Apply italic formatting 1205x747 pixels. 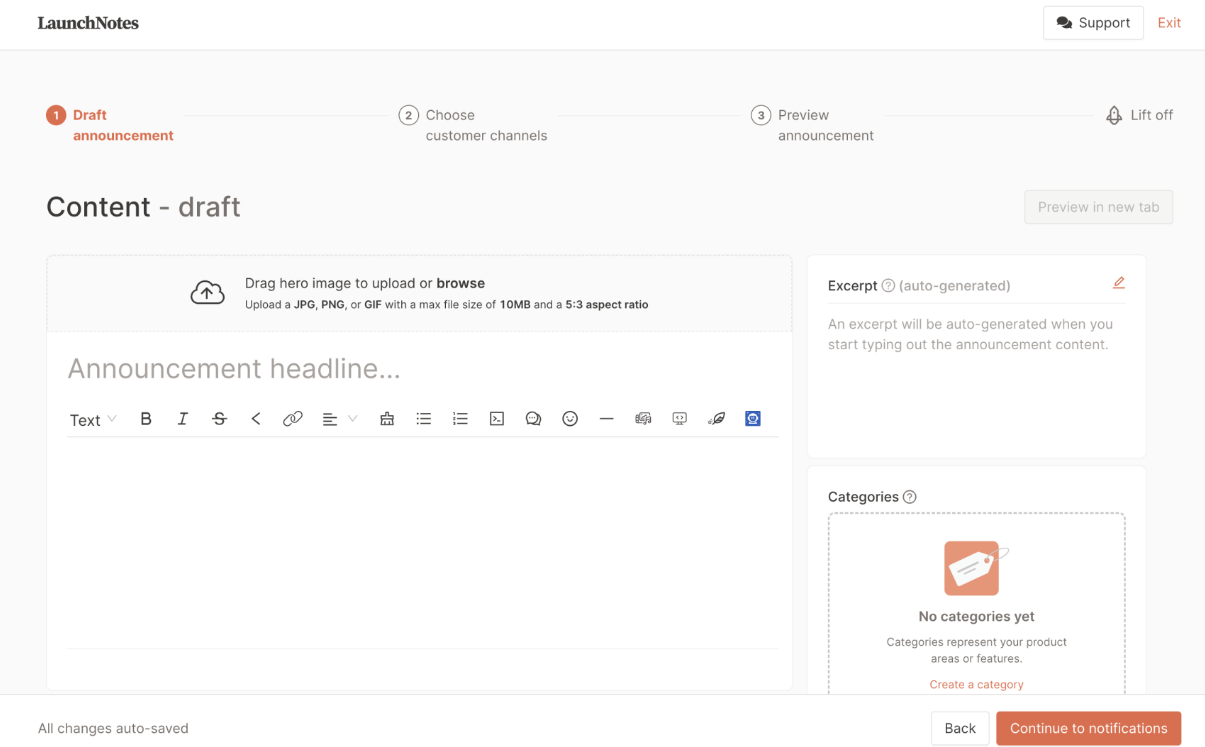point(182,419)
